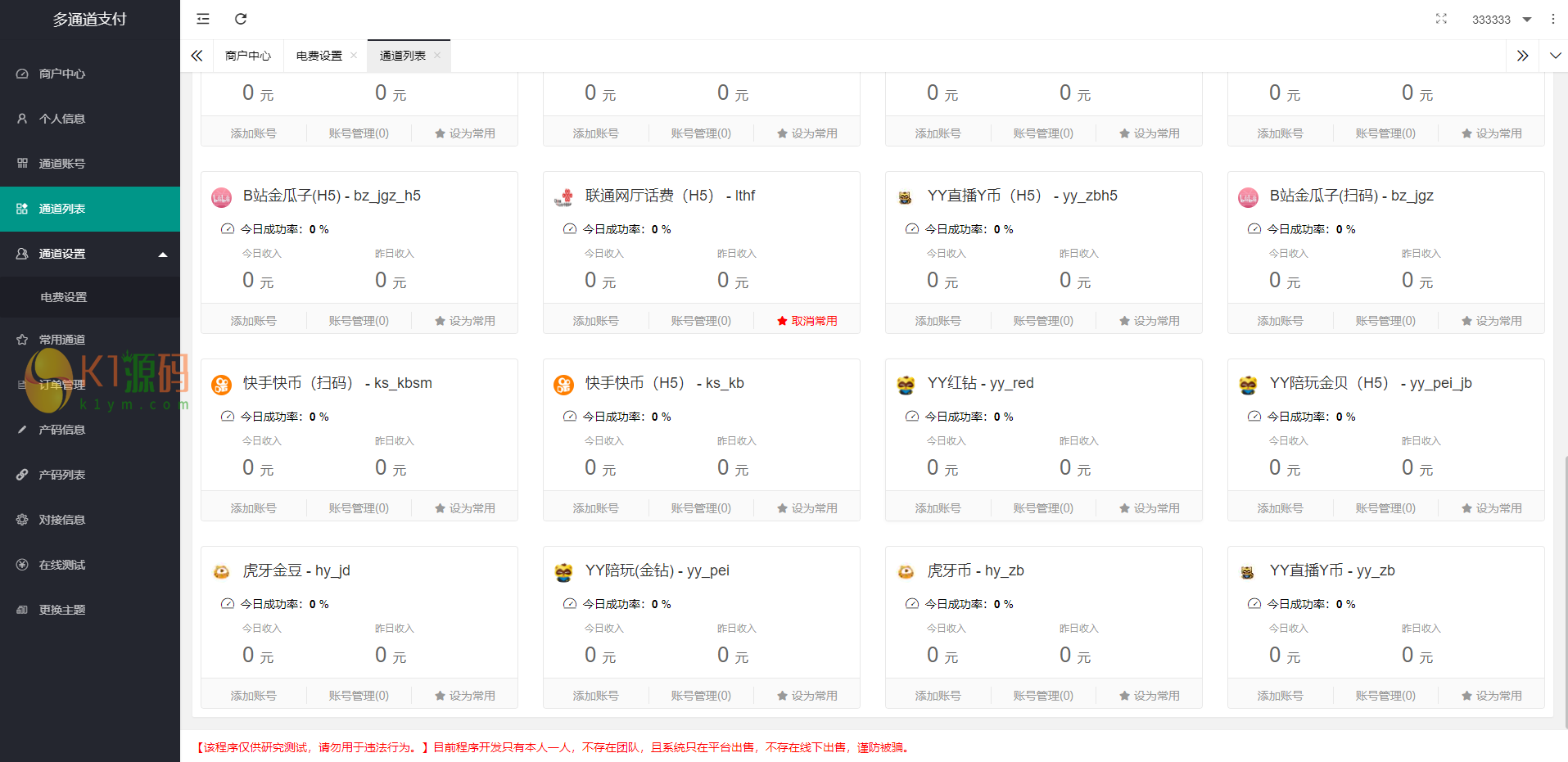This screenshot has height=762, width=1568.
Task: Open 在线测试 in the sidebar
Action: click(x=90, y=565)
